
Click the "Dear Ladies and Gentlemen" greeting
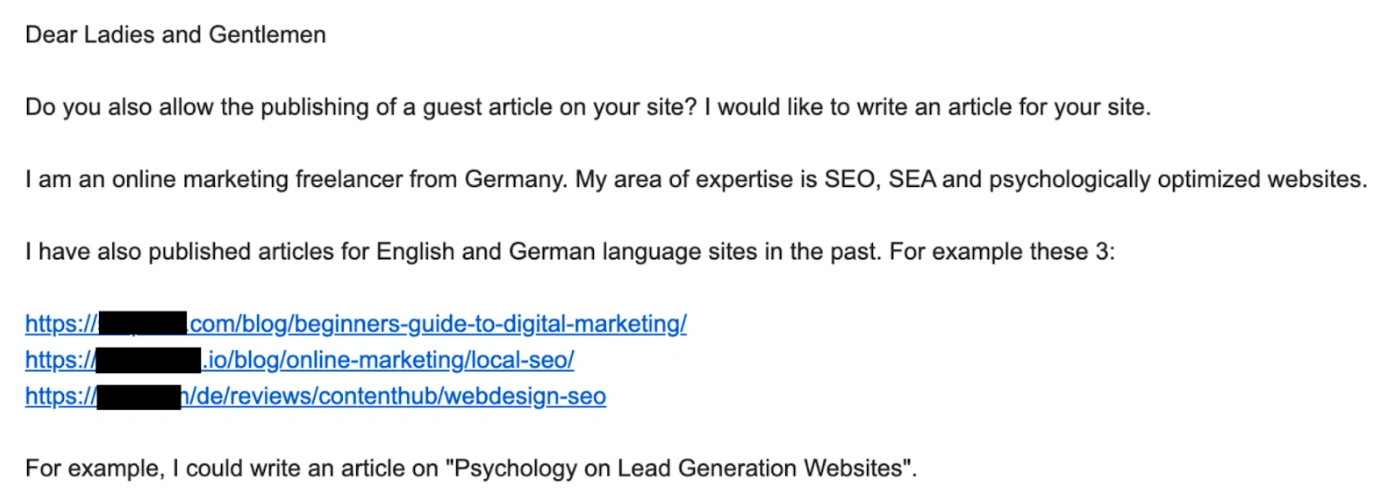click(175, 35)
